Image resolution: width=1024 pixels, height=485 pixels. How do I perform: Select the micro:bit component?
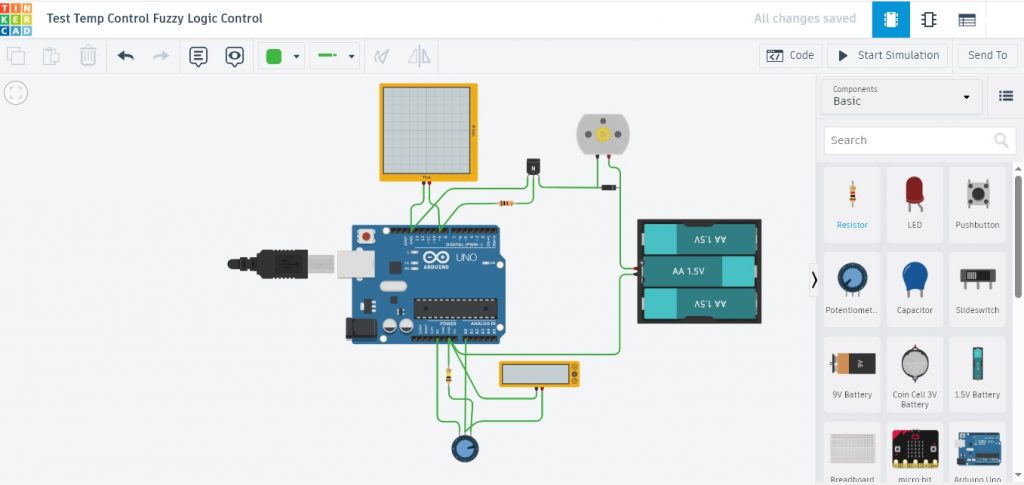tap(915, 453)
